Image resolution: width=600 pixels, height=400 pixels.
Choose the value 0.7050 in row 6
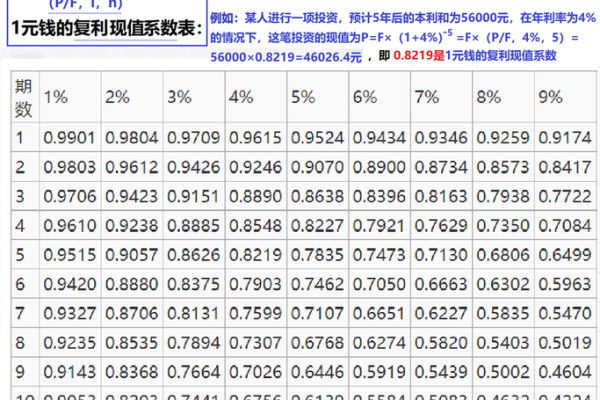379,284
